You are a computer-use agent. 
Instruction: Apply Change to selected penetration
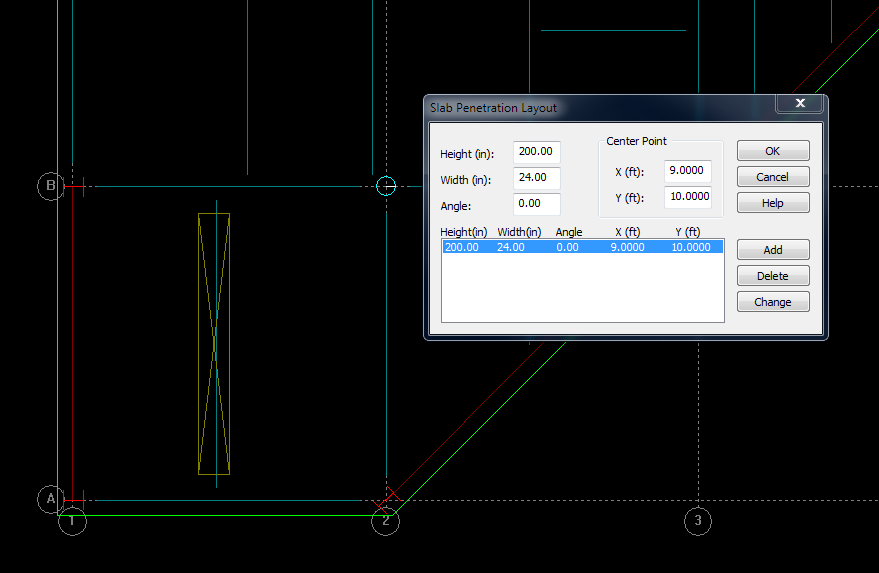click(773, 302)
